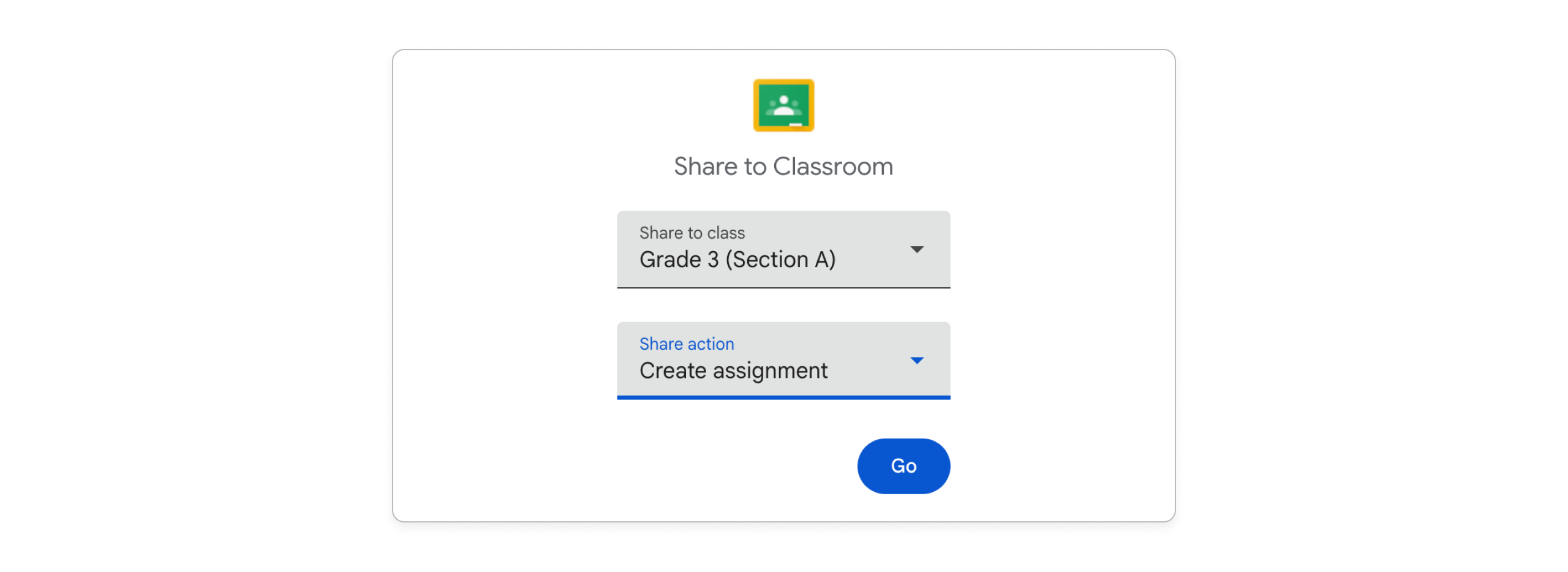Click the white people figures in Classroom logo

click(783, 107)
